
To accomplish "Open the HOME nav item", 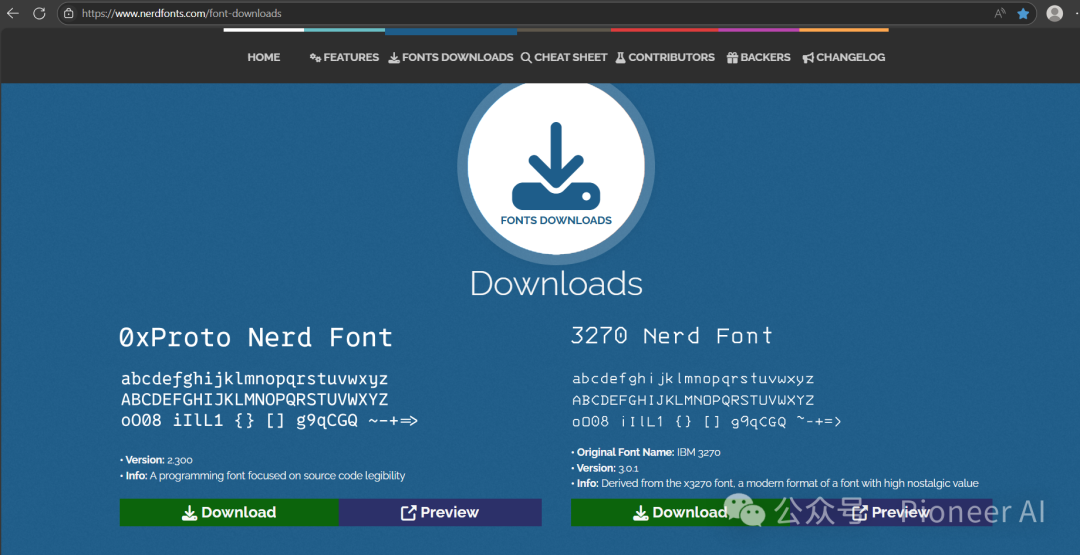I will click(264, 57).
